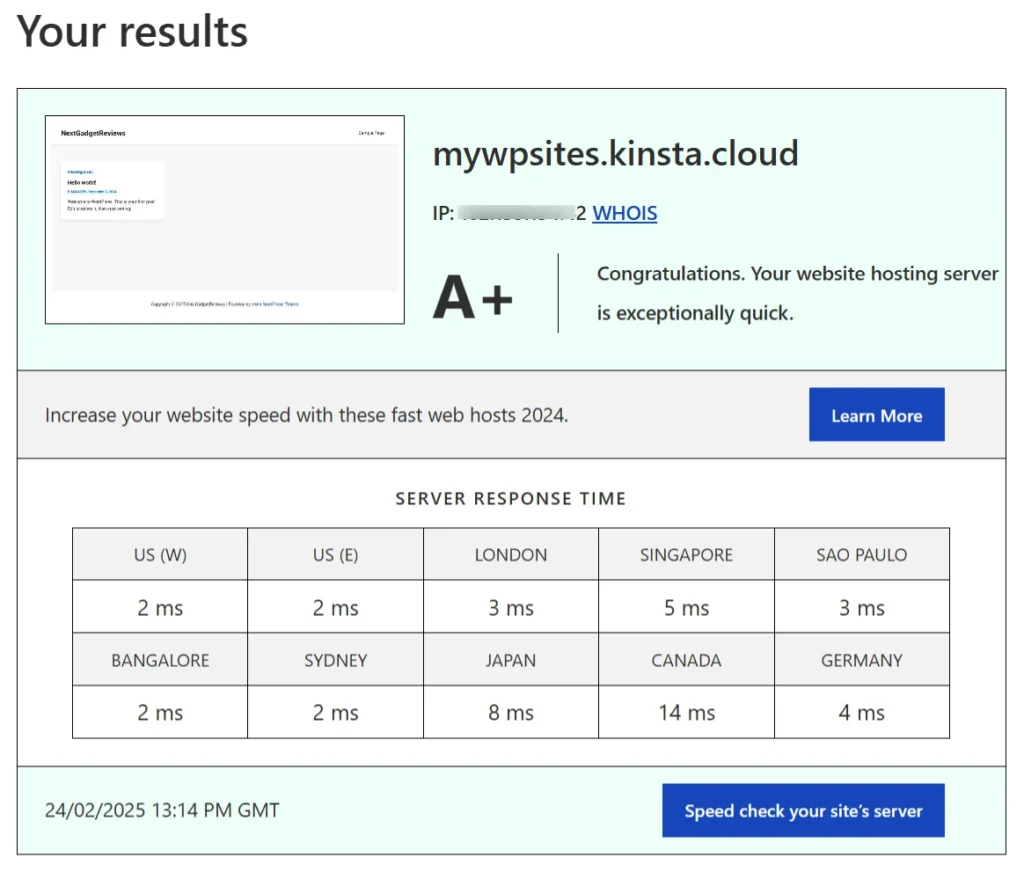Select the BANGALORE row label
The height and width of the screenshot is (872, 1024).
click(x=159, y=659)
